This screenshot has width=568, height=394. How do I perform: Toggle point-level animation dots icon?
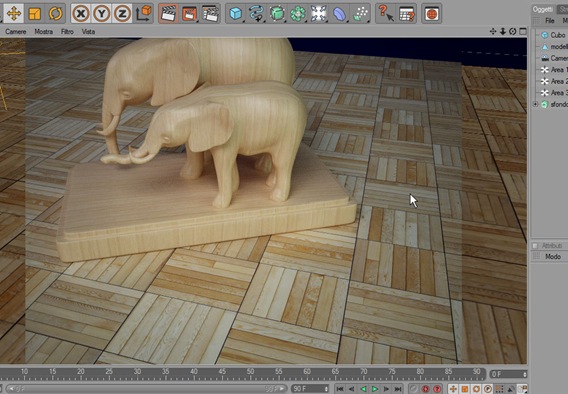point(499,389)
